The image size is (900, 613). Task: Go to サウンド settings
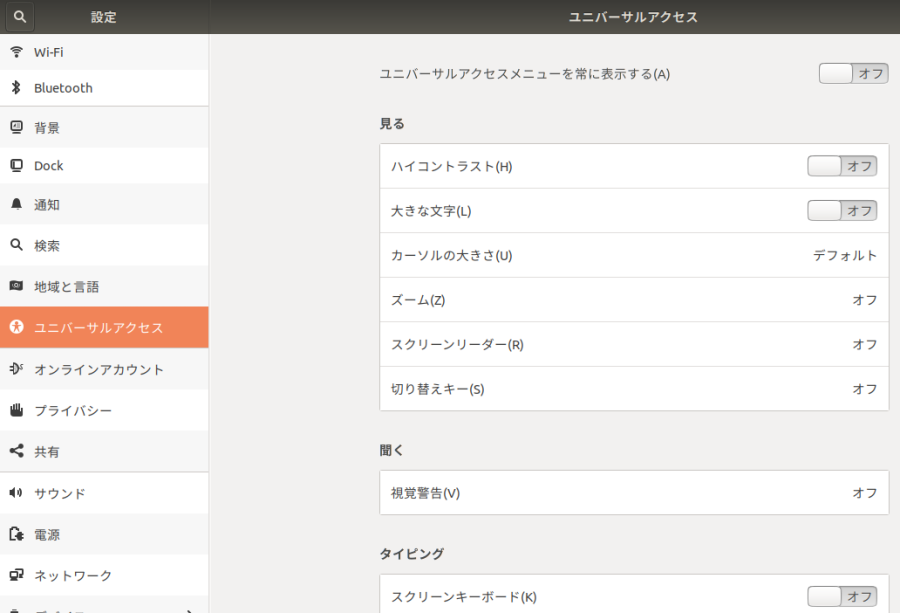pyautogui.click(x=104, y=493)
